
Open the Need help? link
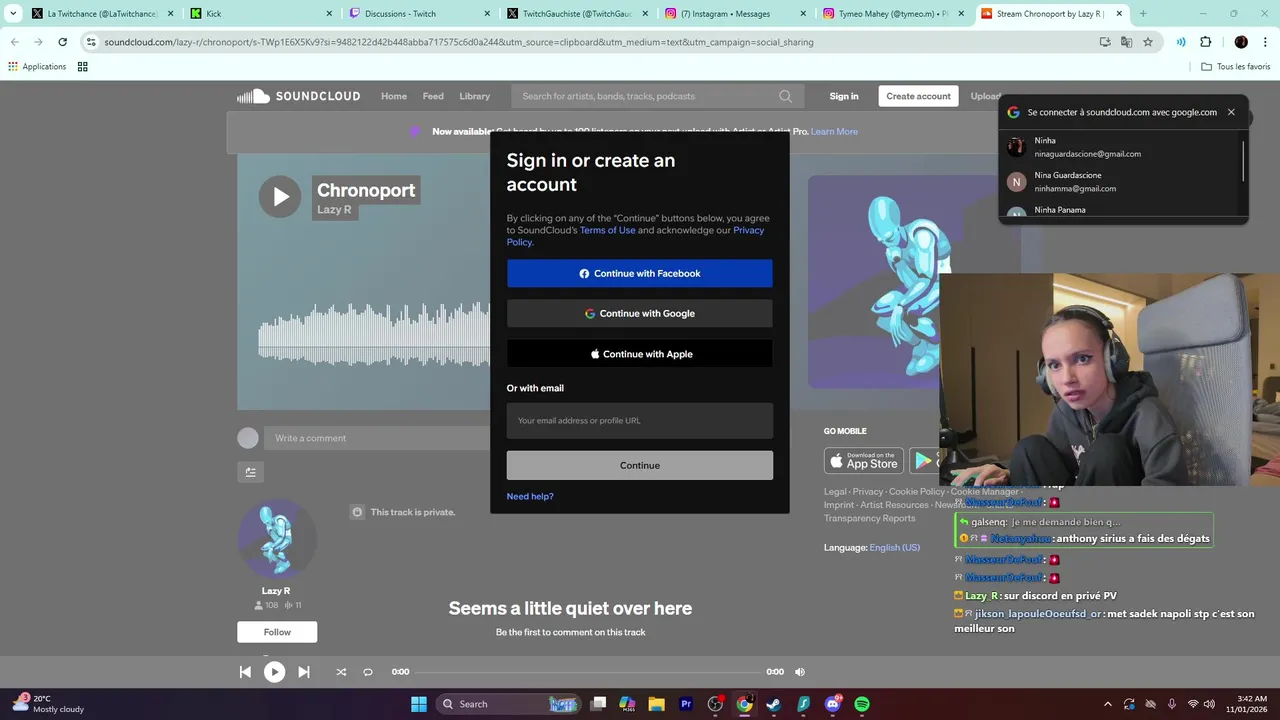[530, 496]
